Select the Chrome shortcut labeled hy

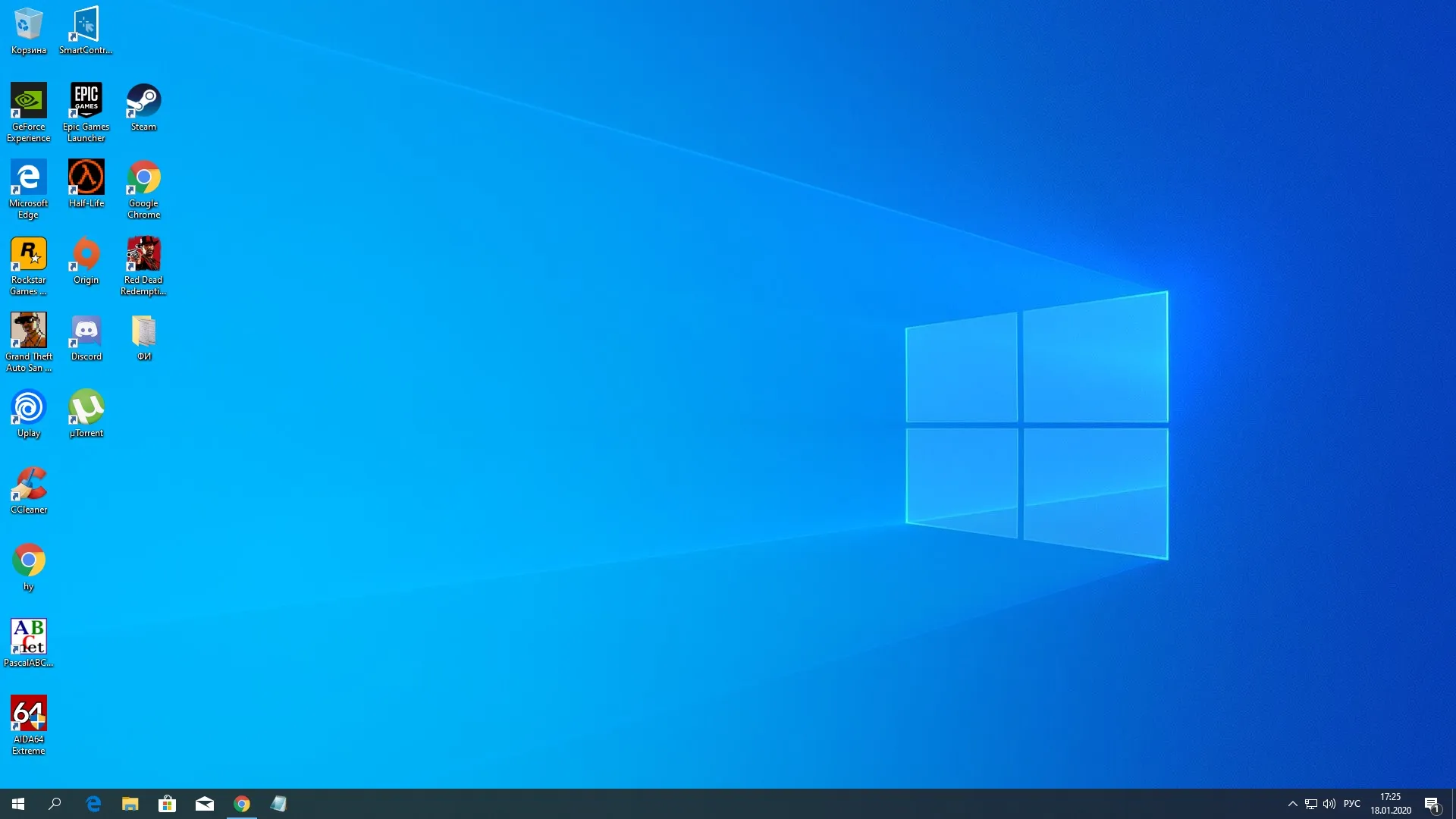click(28, 566)
